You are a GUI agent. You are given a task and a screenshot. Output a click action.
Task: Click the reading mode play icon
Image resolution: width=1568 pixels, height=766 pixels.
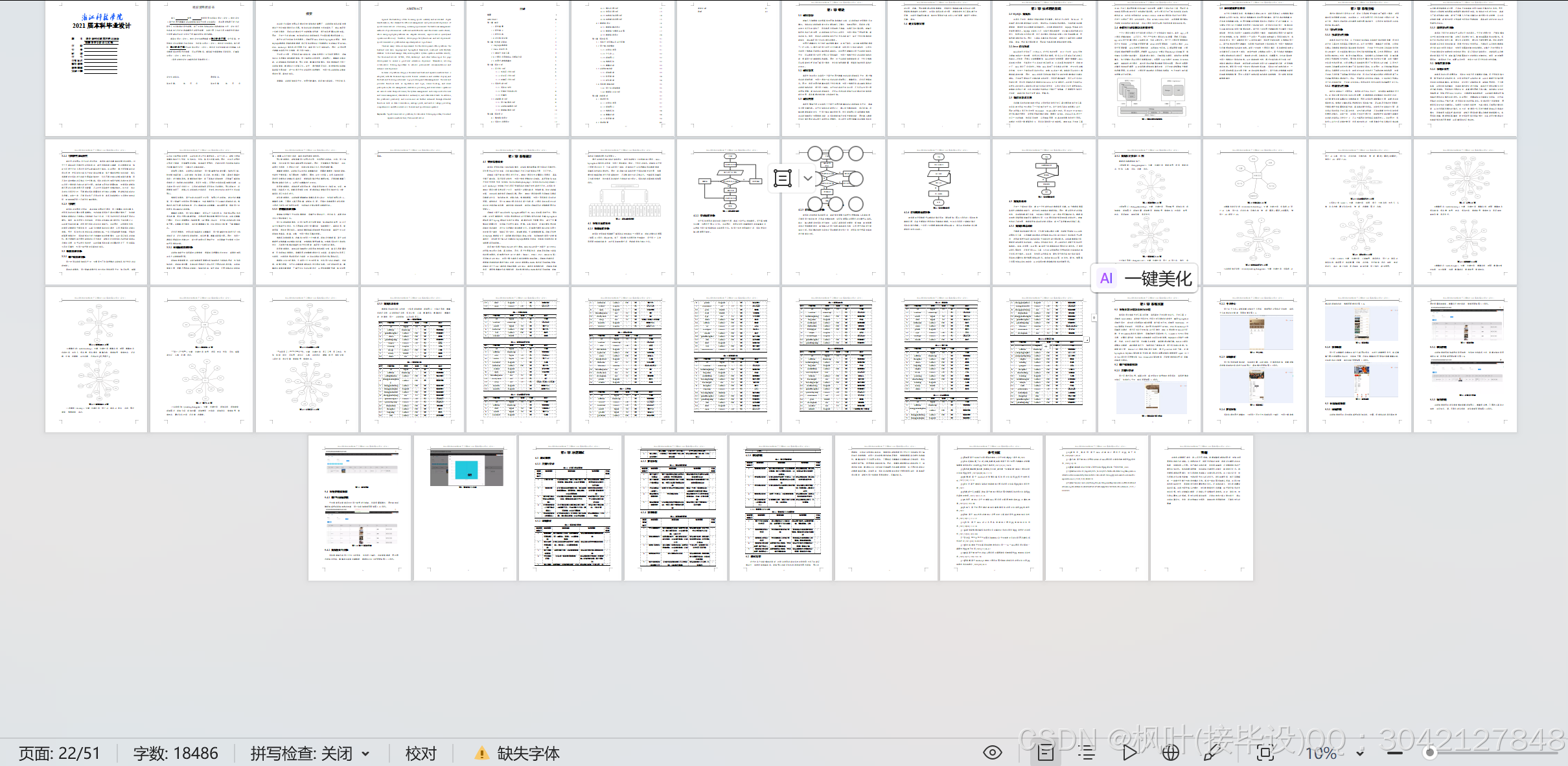pyautogui.click(x=1129, y=752)
